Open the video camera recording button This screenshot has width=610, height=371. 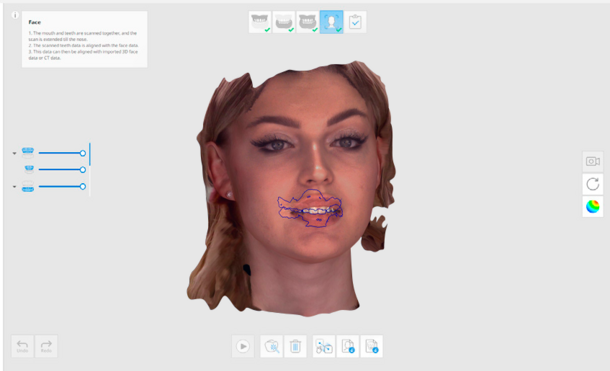click(x=593, y=161)
